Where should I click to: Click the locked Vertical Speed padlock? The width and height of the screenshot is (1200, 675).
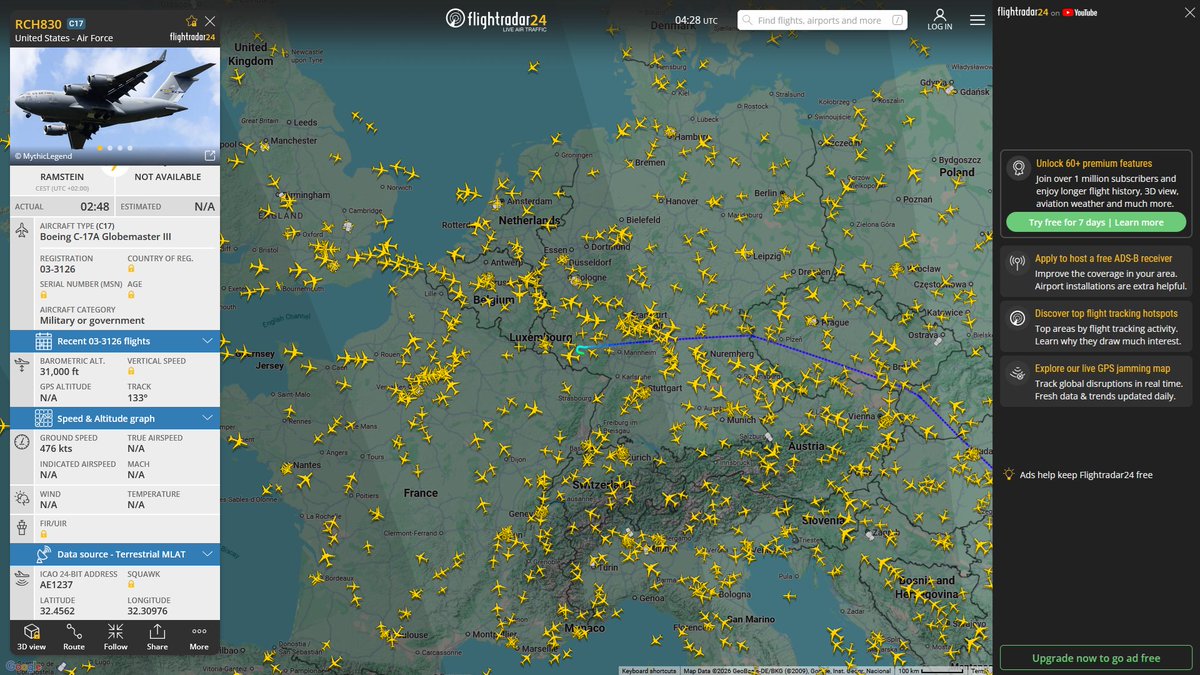(x=131, y=372)
